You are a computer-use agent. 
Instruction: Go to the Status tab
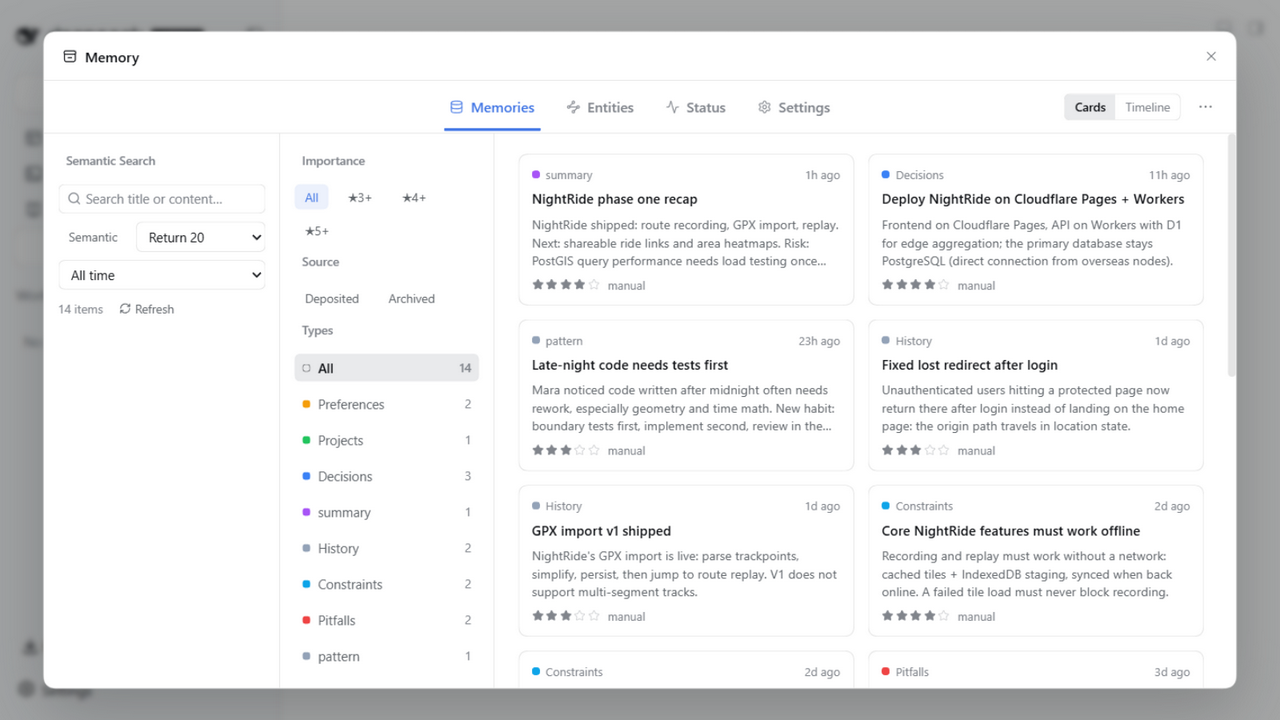click(x=696, y=107)
